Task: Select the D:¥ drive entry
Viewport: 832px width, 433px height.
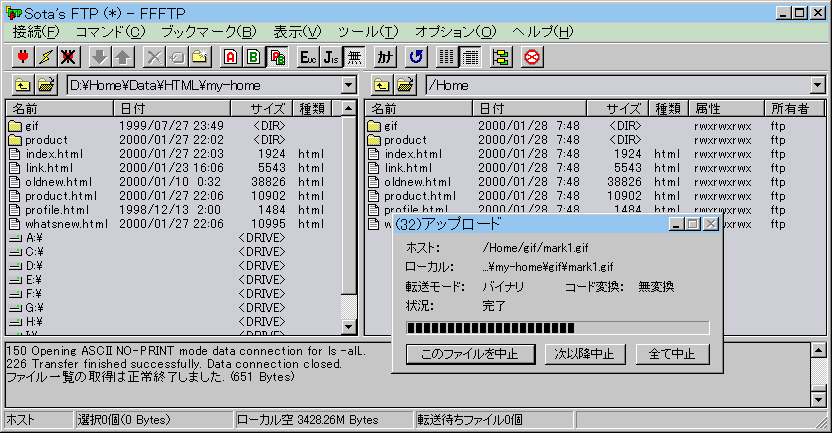Action: pos(26,266)
